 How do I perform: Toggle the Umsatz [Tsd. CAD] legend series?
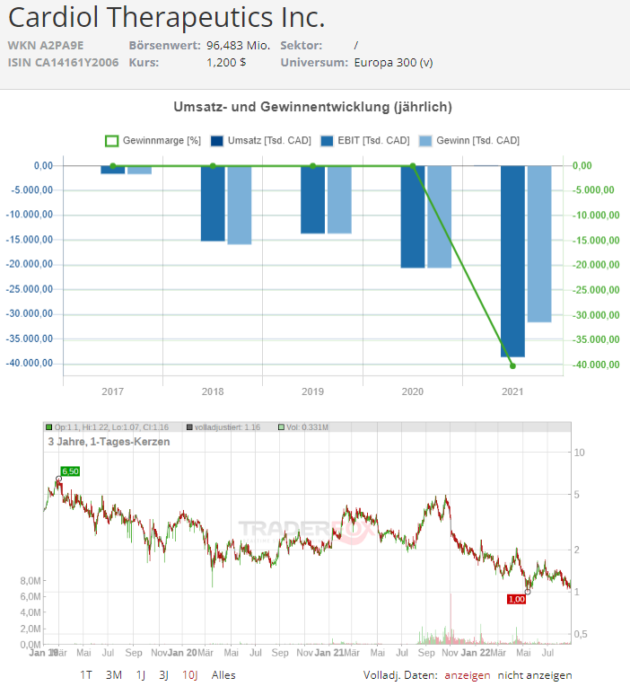261,141
